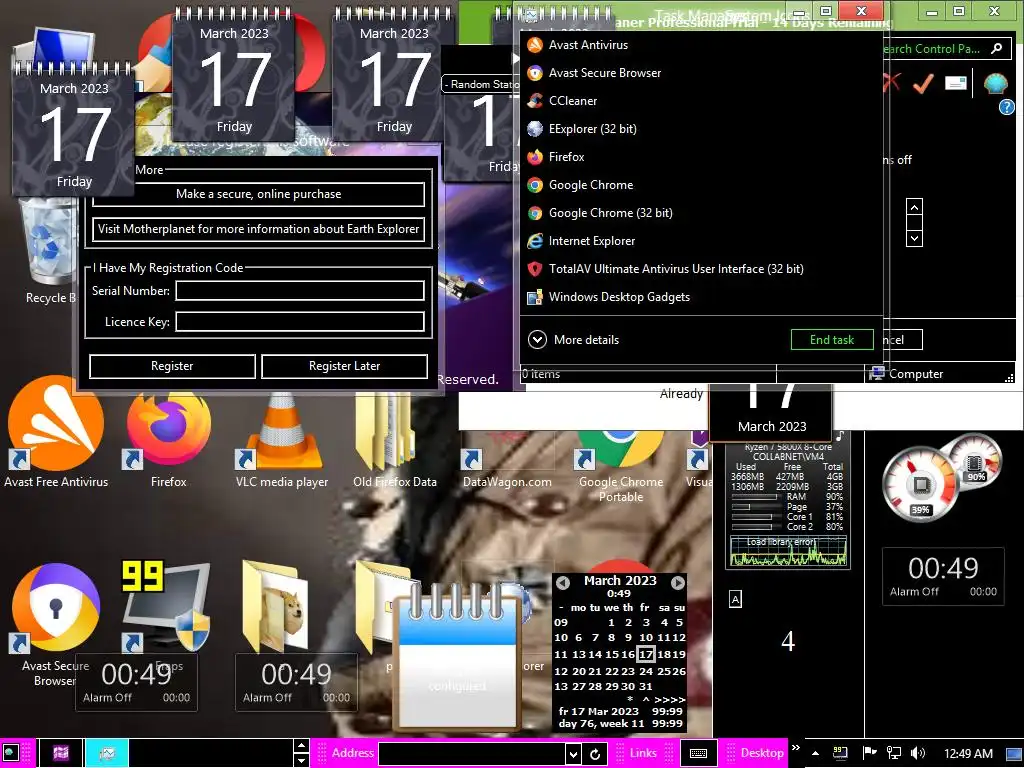This screenshot has height=768, width=1024.
Task: Click the down arrow spinner in Control Panel window
Action: coord(914,238)
